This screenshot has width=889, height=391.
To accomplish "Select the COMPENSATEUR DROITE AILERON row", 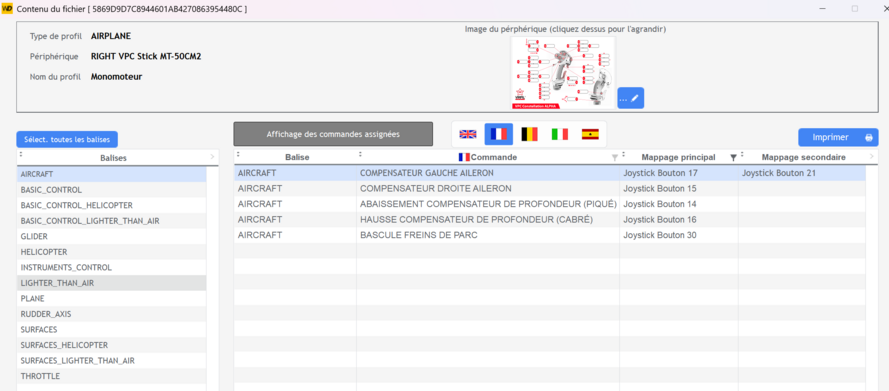I will tap(549, 188).
